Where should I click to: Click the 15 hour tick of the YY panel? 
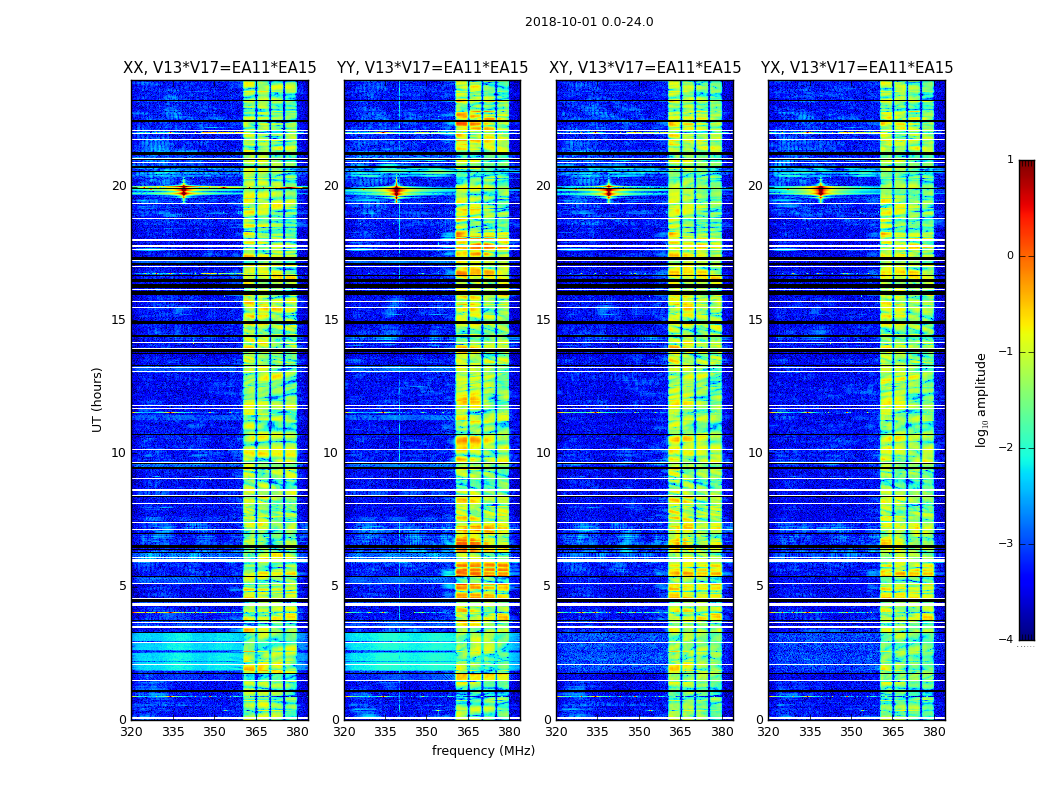click(x=331, y=320)
